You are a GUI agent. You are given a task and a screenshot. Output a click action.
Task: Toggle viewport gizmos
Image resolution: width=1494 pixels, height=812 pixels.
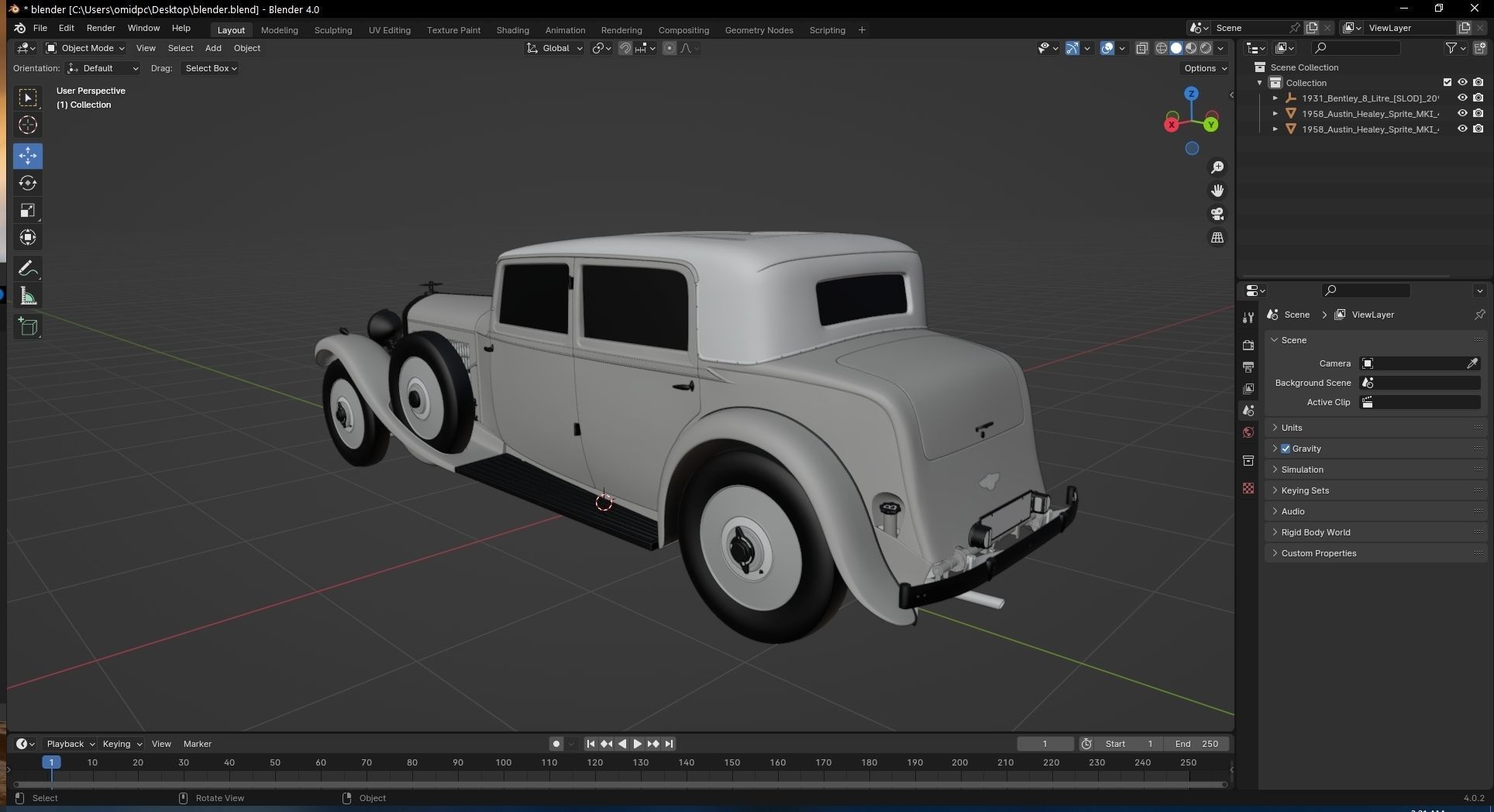pos(1072,48)
